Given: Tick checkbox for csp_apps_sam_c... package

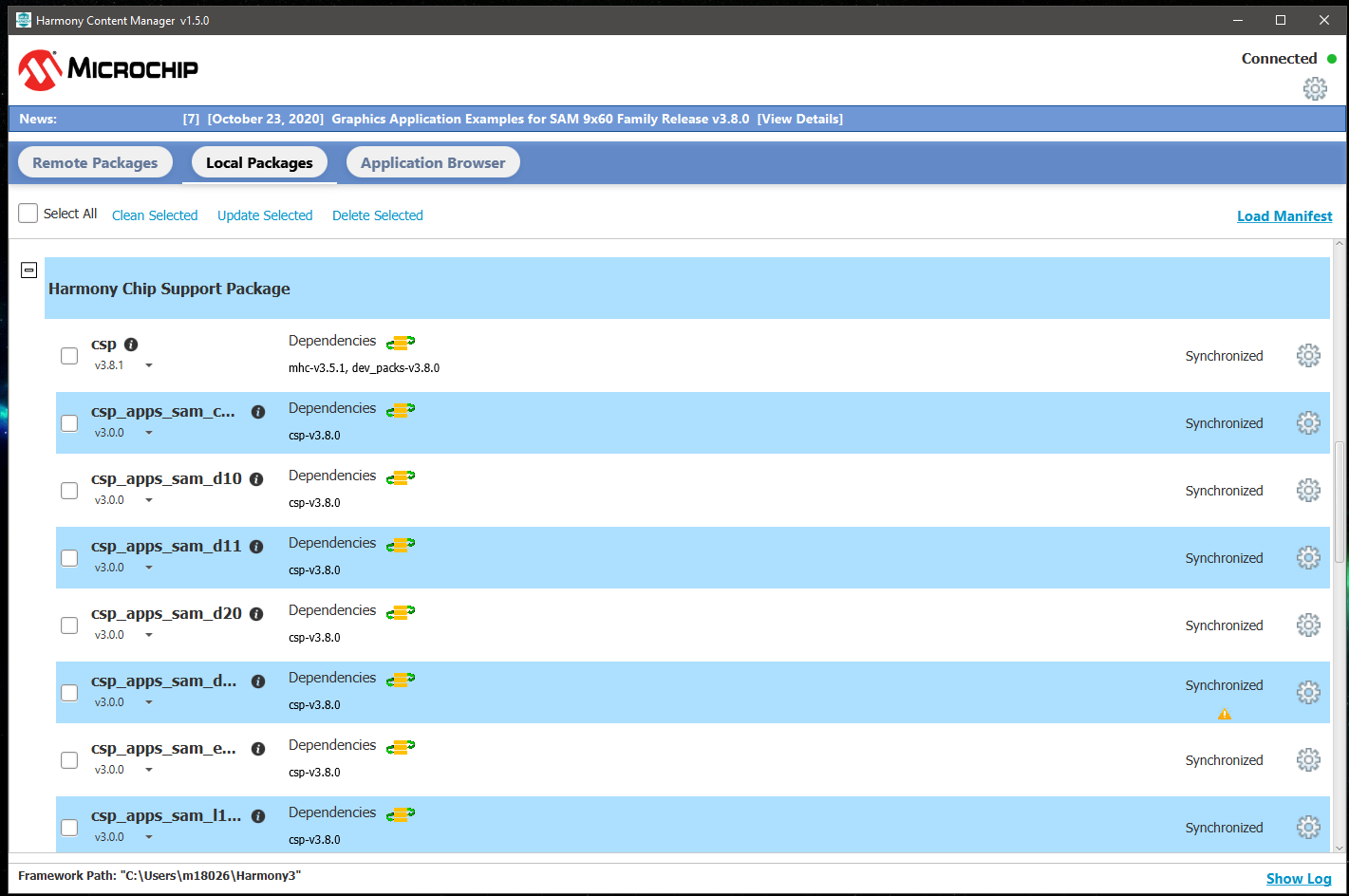Looking at the screenshot, I should point(69,423).
